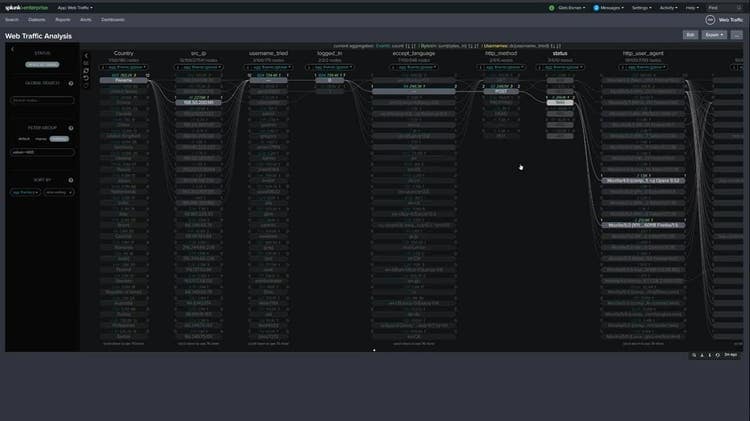Image resolution: width=750 pixels, height=421 pixels.
Task: Collapse the left sidebar with back arrow
Action: [x=13, y=48]
